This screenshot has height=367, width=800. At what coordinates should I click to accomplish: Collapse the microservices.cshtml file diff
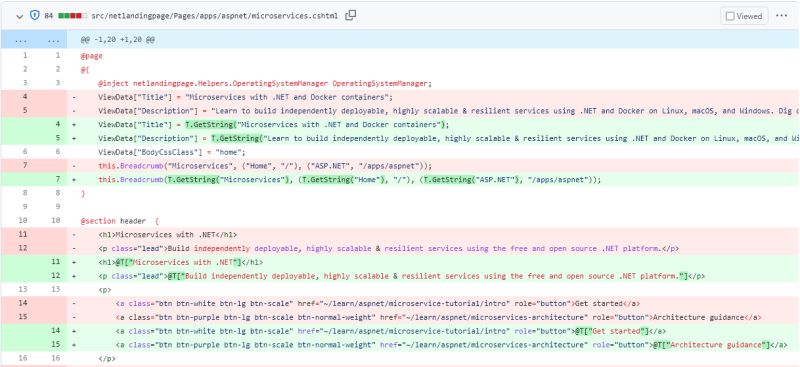(x=19, y=16)
